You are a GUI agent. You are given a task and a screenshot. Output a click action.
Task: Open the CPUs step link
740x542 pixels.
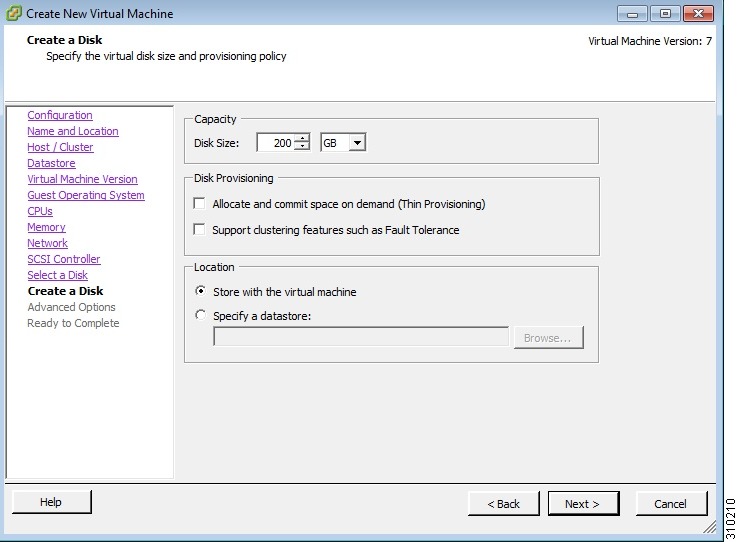pos(40,212)
